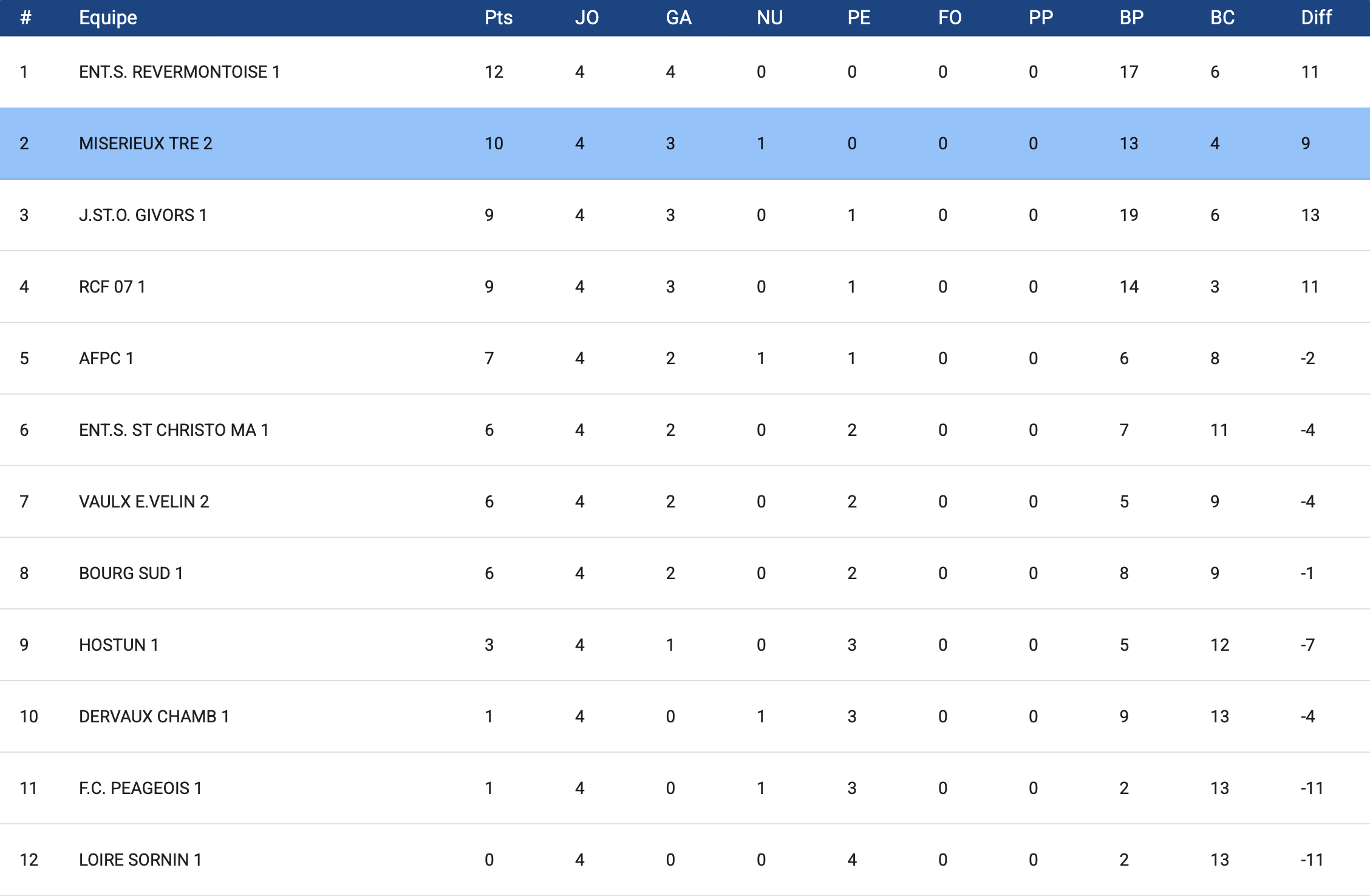Screen dimensions: 1370x896
Task: Select ENT.S. ST CHRISTO MA 1
Action: pyautogui.click(x=174, y=430)
